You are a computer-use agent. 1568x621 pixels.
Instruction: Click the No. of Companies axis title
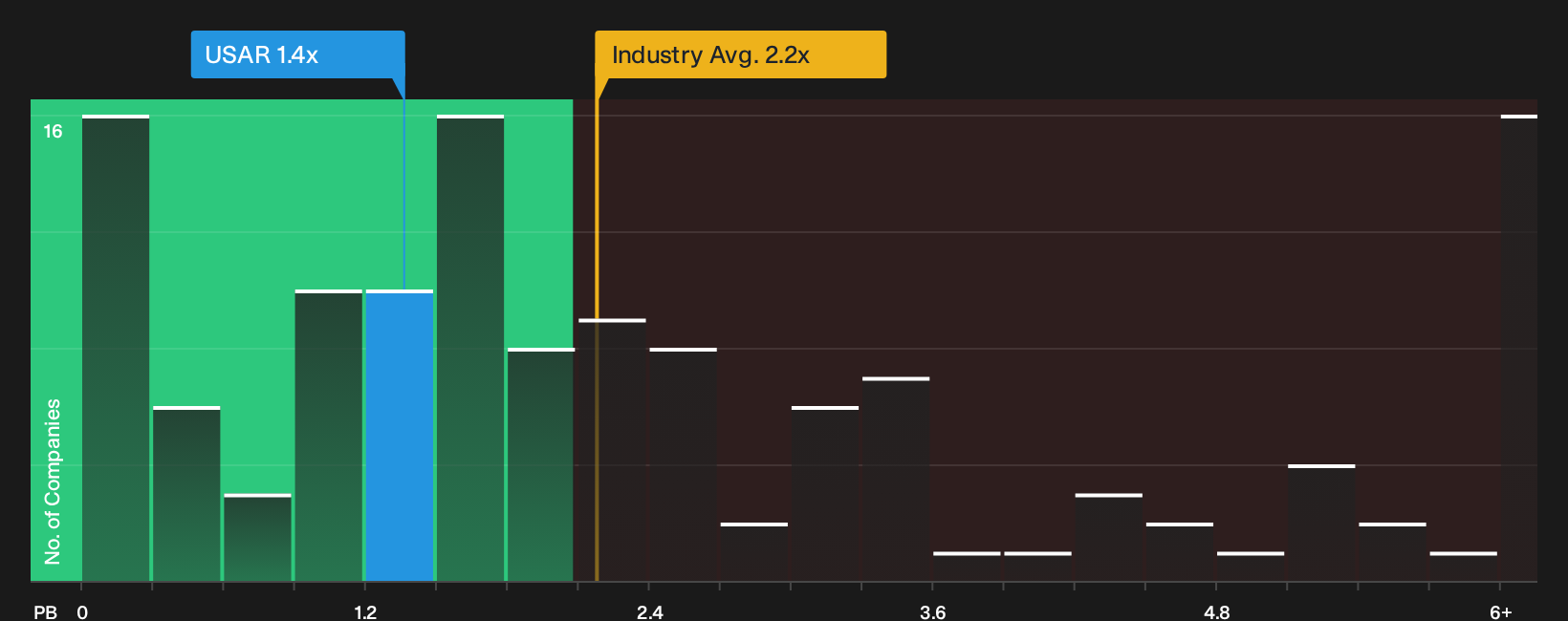53,482
